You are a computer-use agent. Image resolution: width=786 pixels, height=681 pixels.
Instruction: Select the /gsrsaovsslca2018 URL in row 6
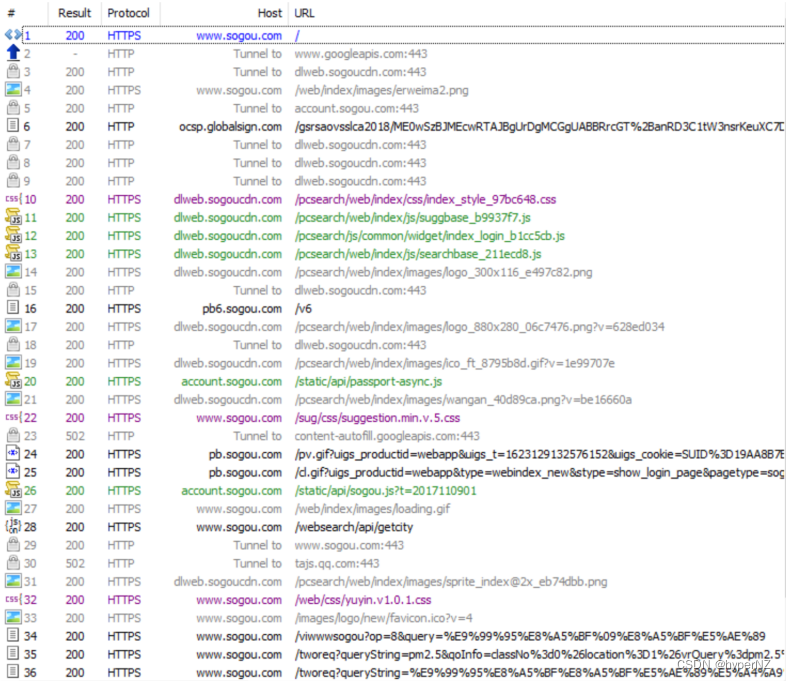(539, 126)
